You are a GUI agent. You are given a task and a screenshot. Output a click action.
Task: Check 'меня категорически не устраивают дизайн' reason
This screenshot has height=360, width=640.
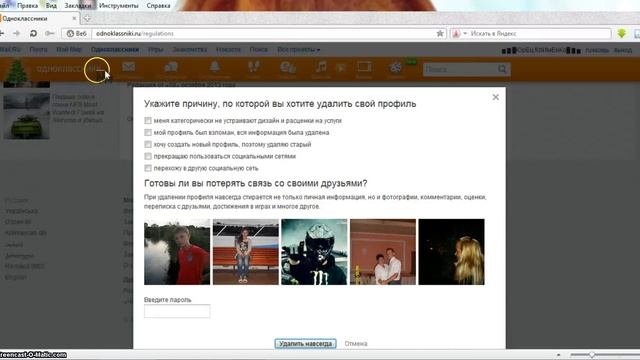(148, 121)
